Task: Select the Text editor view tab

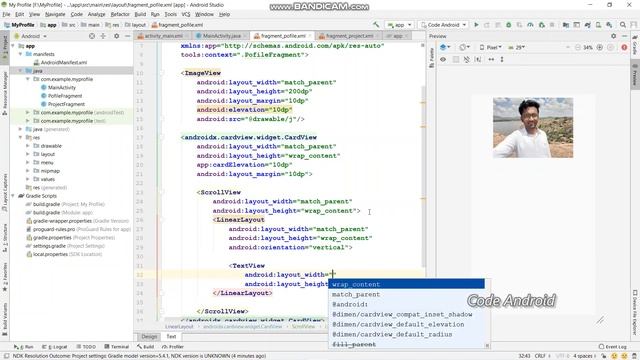Action: (171, 337)
